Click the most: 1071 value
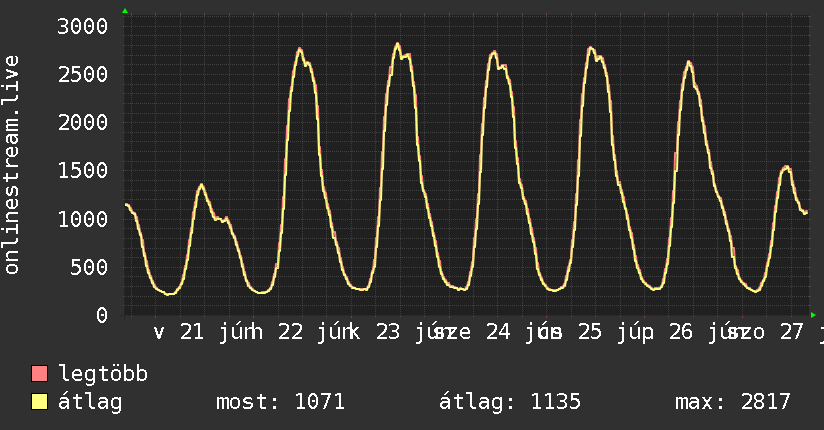The width and height of the screenshot is (824, 430). pos(280,402)
